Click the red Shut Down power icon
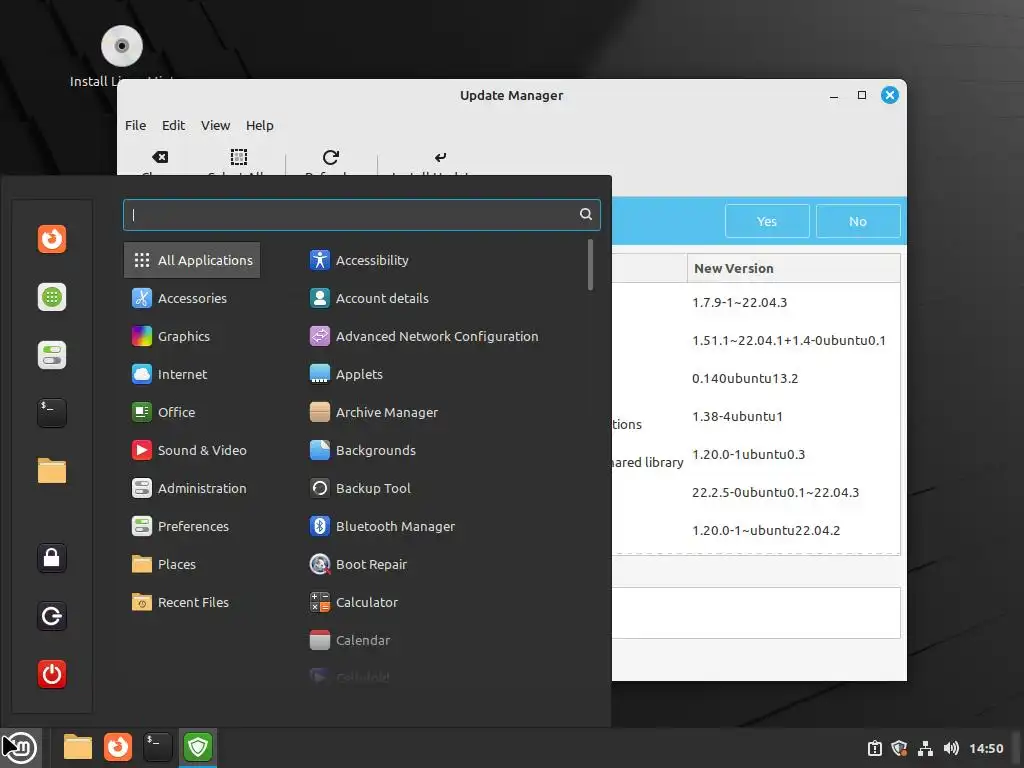The width and height of the screenshot is (1024, 768). [x=52, y=674]
